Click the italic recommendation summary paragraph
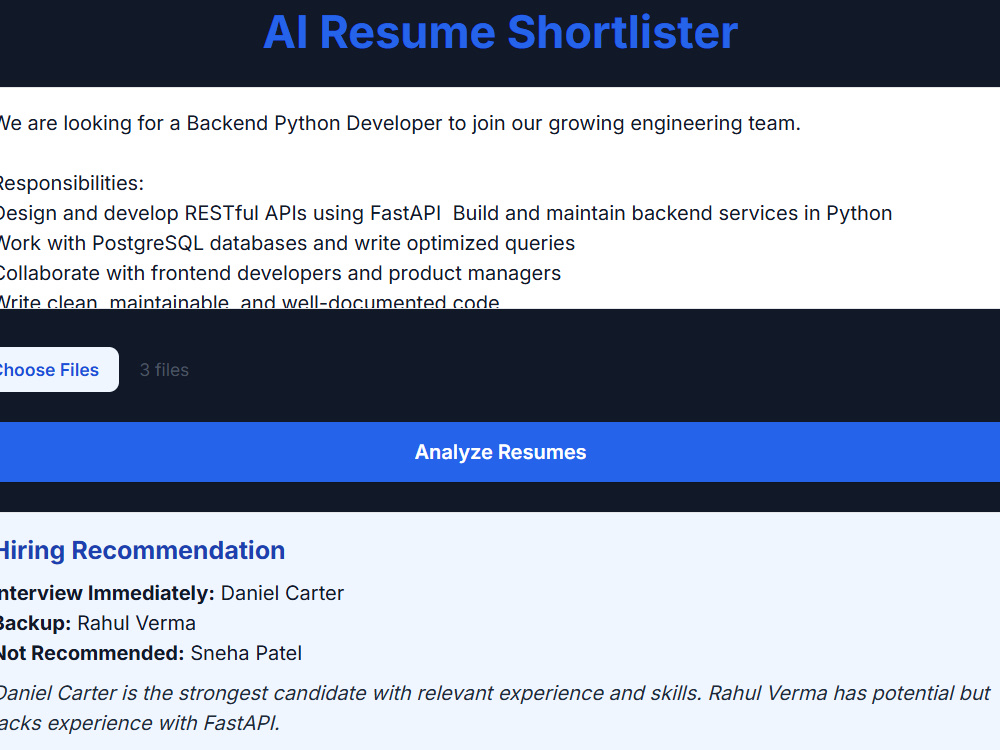The width and height of the screenshot is (1000, 750). (495, 708)
